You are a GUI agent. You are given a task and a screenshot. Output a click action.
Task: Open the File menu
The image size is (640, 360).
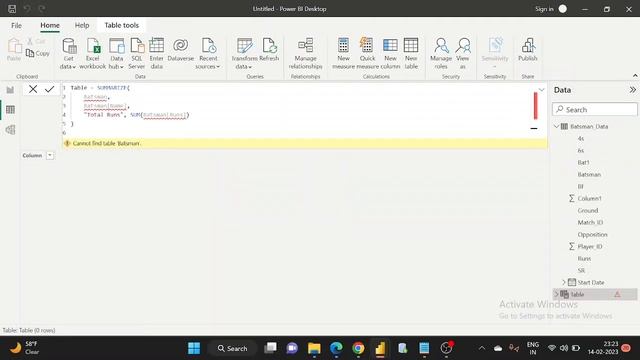(16, 25)
